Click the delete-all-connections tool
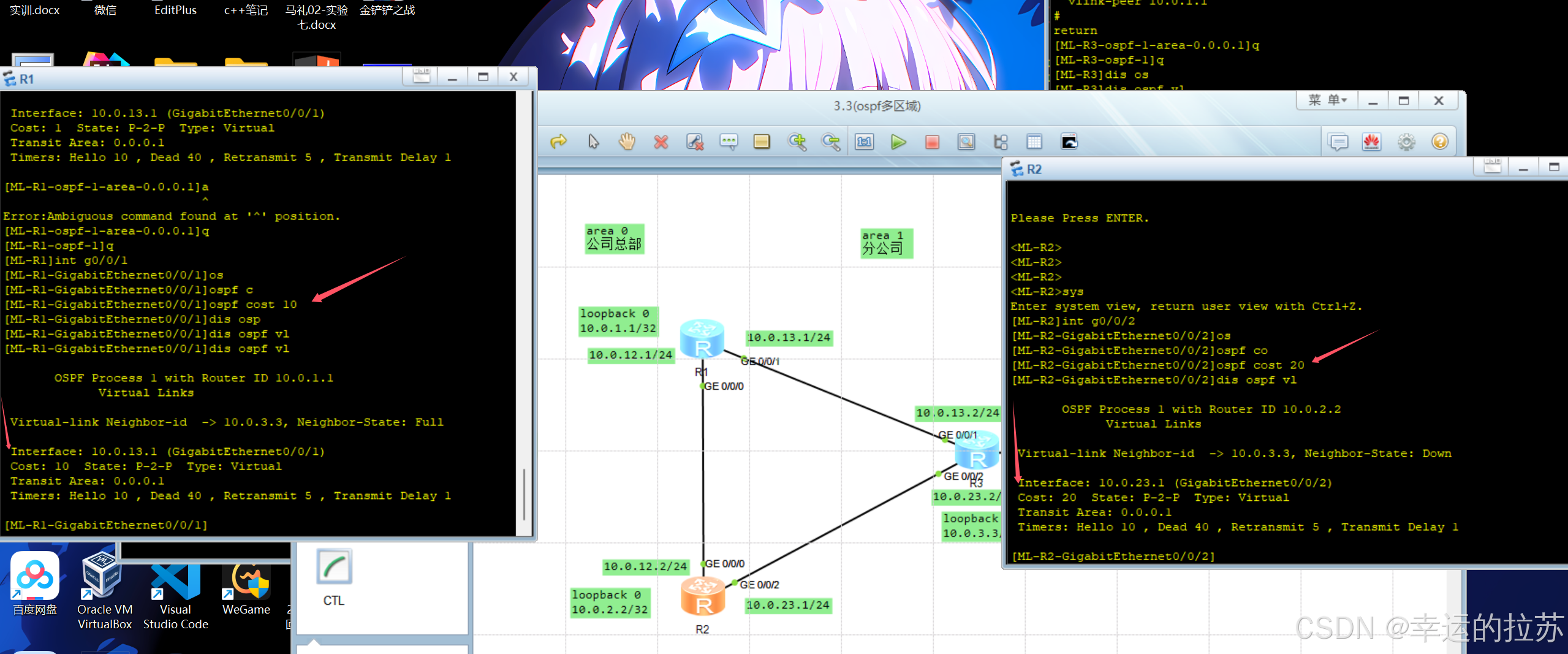1568x654 pixels. (x=694, y=142)
